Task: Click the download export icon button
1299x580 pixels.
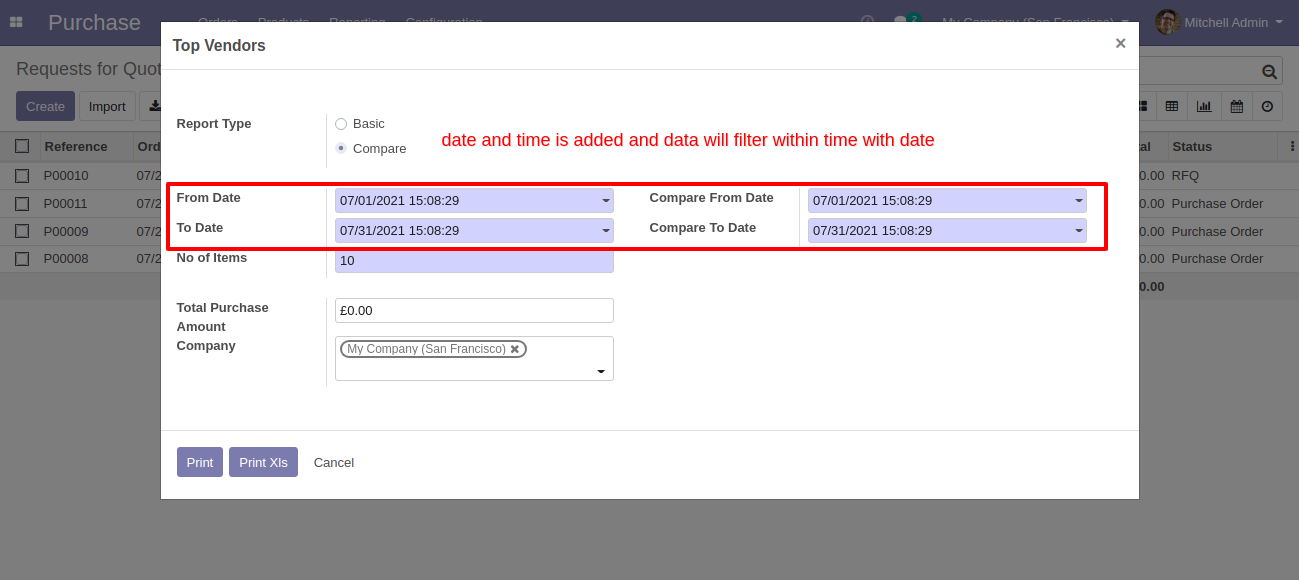Action: pos(153,106)
